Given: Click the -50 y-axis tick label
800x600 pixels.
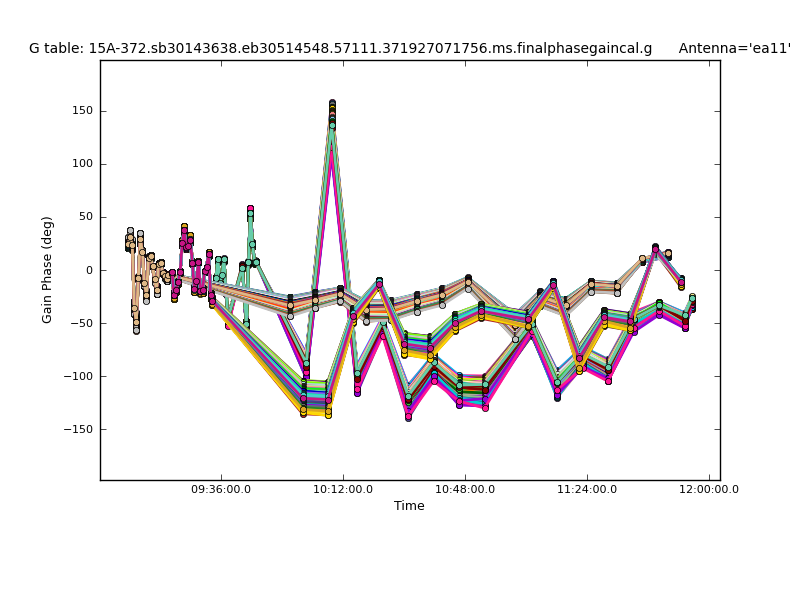Looking at the screenshot, I should [x=82, y=323].
